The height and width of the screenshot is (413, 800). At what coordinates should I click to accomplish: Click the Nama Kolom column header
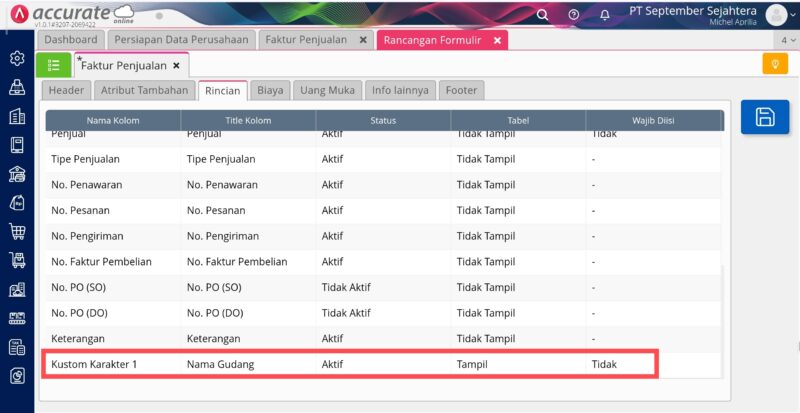click(x=112, y=121)
